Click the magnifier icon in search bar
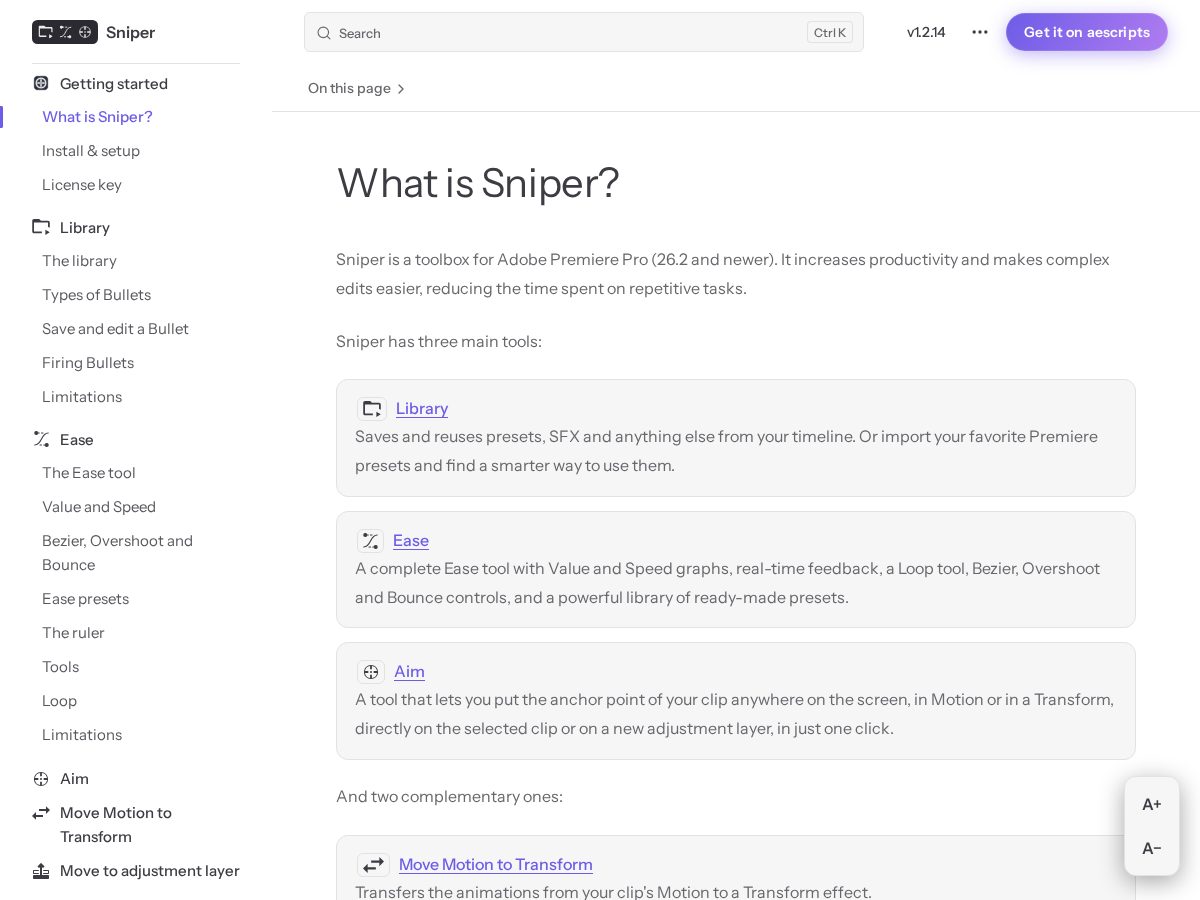This screenshot has height=900, width=1200. [x=324, y=33]
